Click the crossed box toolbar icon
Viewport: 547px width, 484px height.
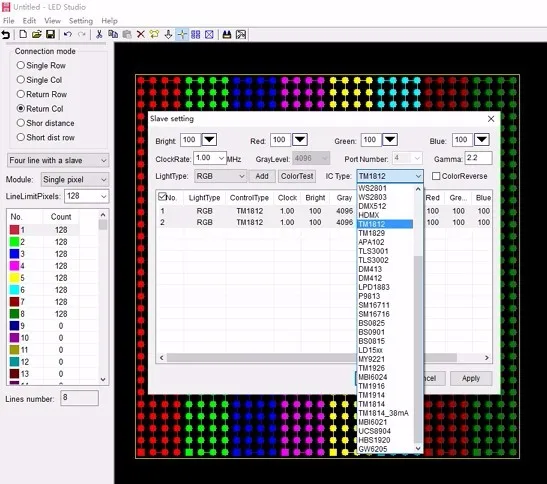[x=209, y=34]
